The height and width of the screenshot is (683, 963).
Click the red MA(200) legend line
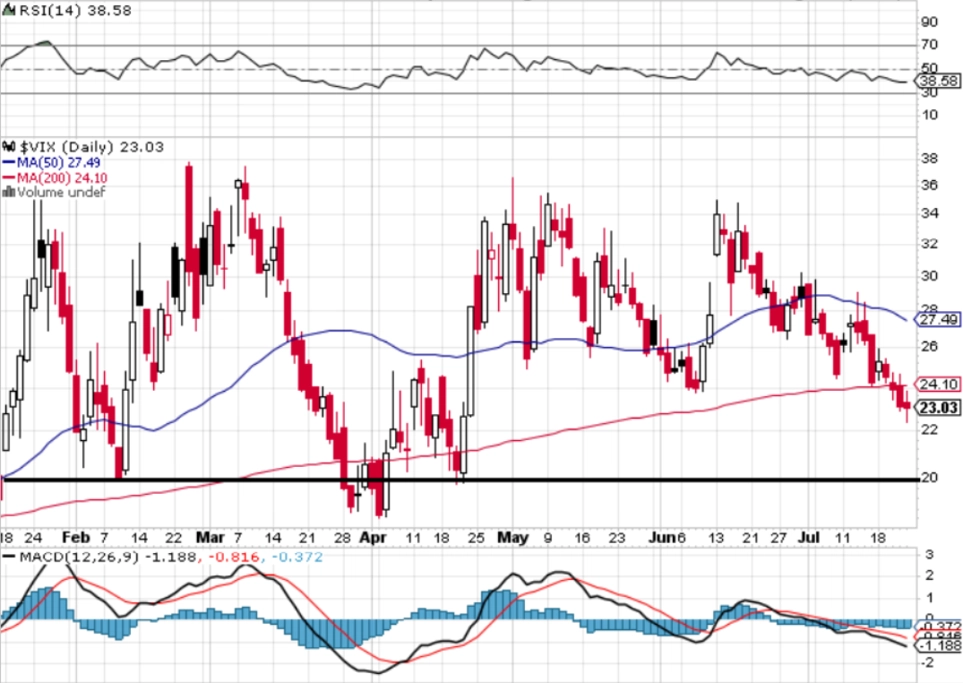tap(9, 178)
